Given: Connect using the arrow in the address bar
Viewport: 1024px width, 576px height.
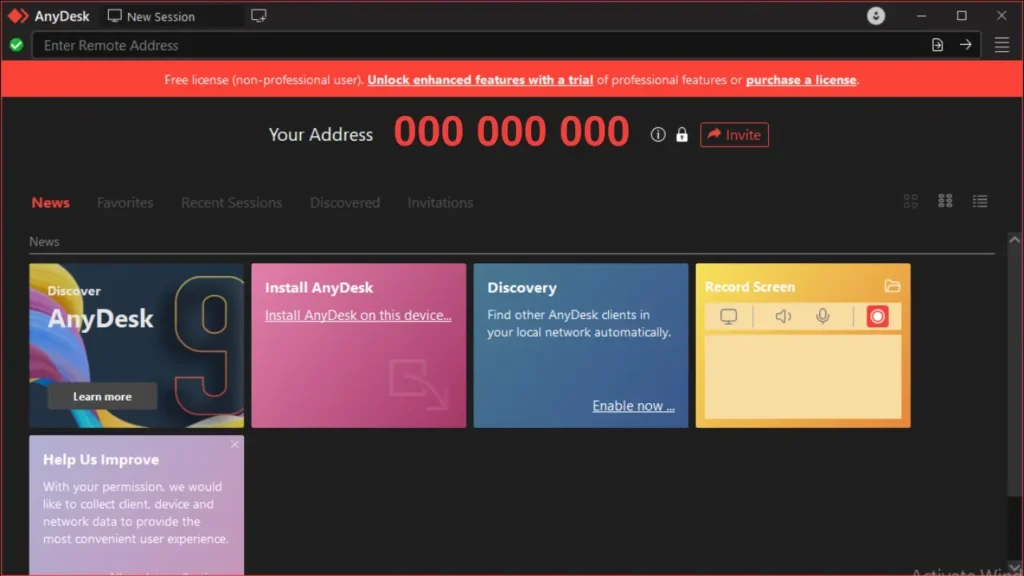Looking at the screenshot, I should click(x=966, y=45).
